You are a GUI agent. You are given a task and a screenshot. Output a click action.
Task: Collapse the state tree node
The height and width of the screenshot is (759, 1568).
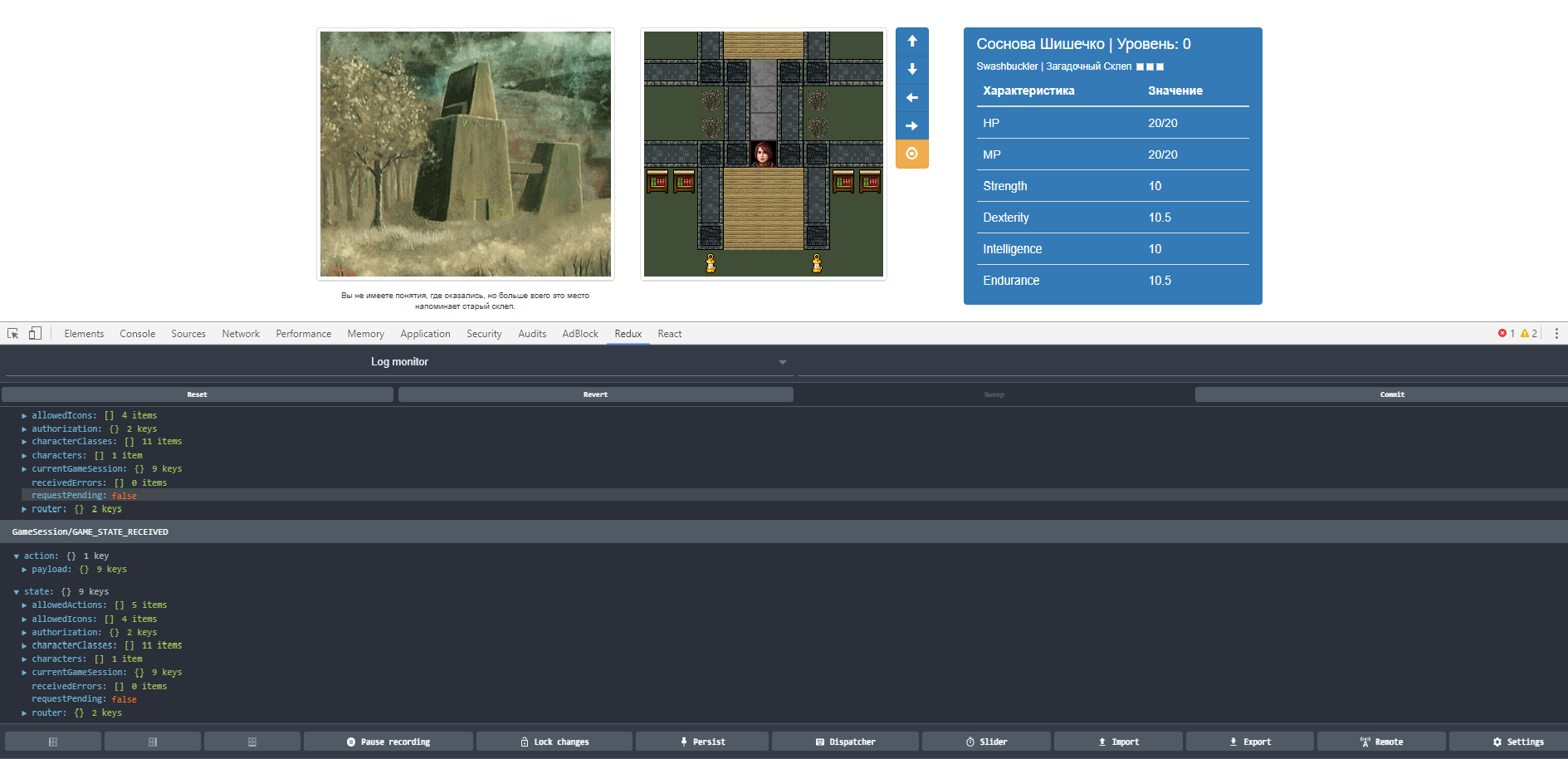coord(17,592)
